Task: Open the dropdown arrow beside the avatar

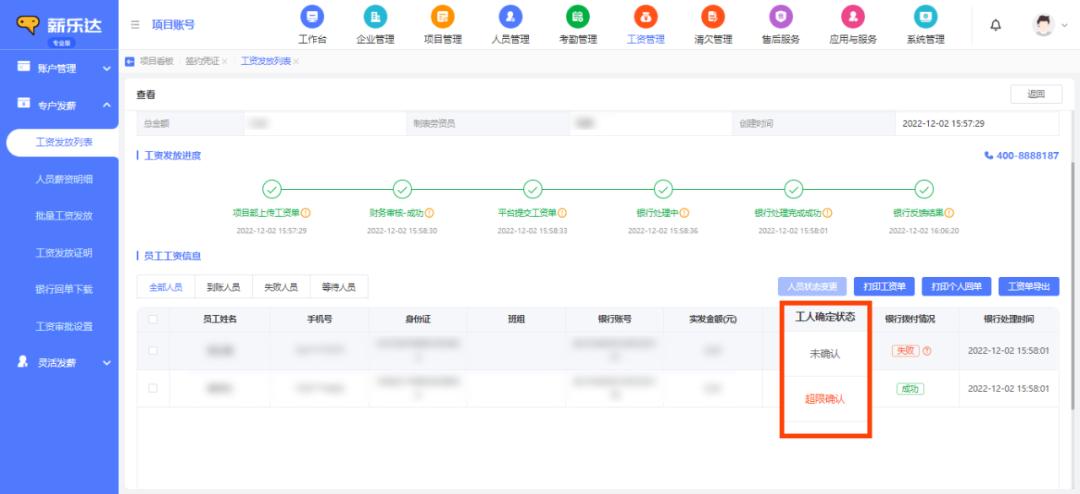Action: coord(1065,25)
